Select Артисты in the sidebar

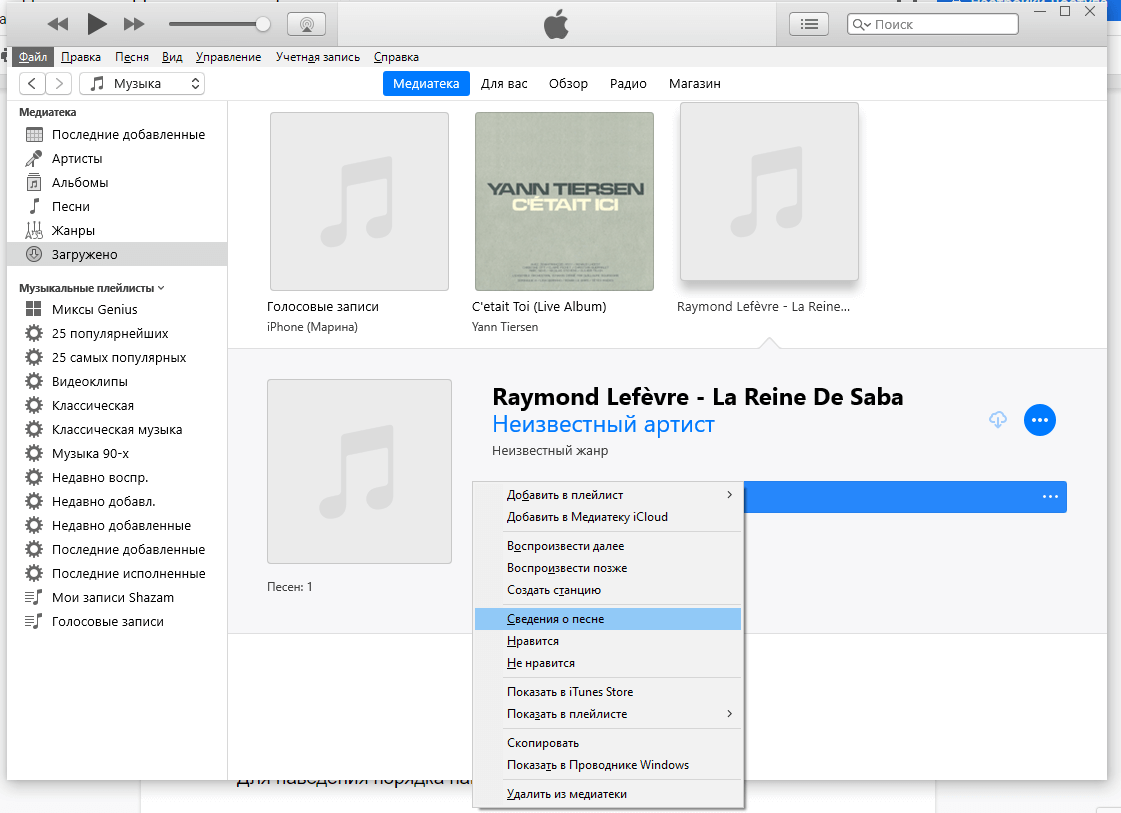[x=117, y=159]
